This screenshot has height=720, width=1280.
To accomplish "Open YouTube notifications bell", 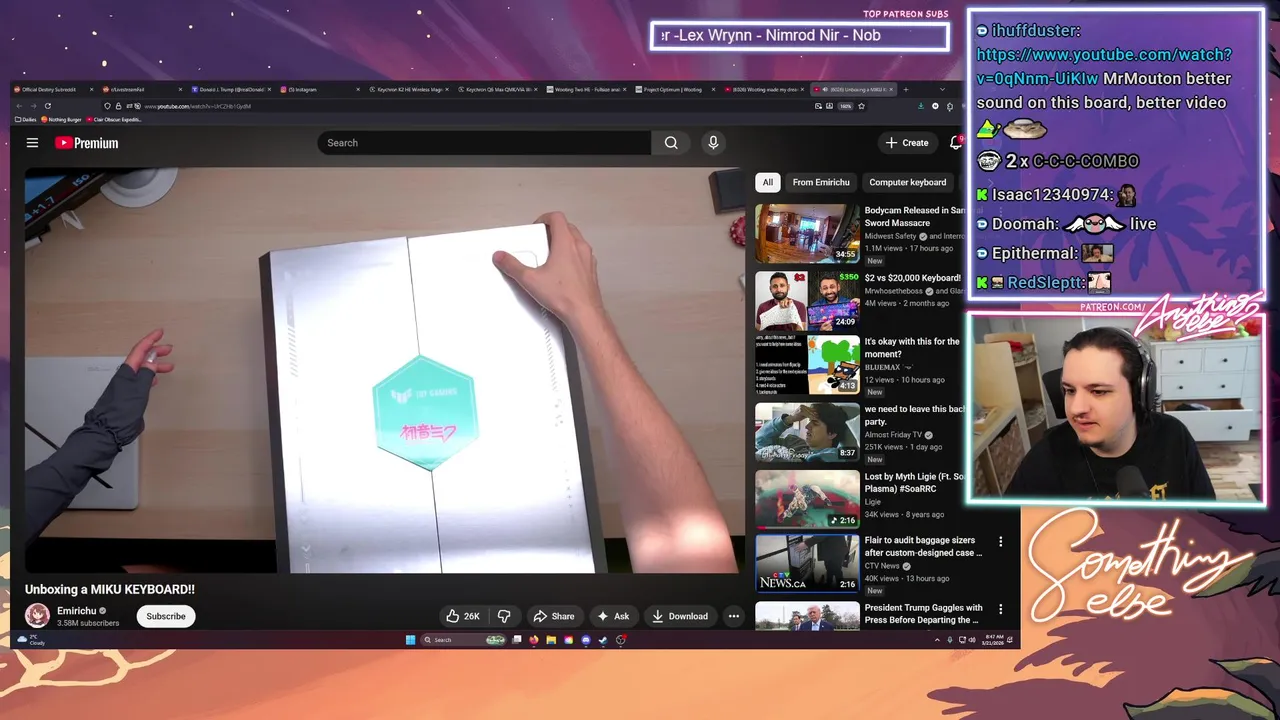I will (x=956, y=143).
